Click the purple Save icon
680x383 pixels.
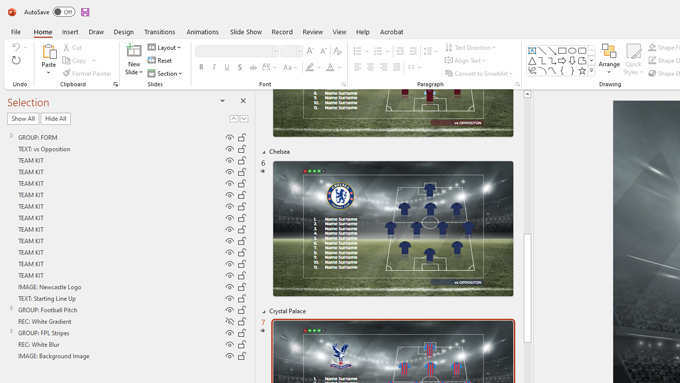click(x=85, y=12)
